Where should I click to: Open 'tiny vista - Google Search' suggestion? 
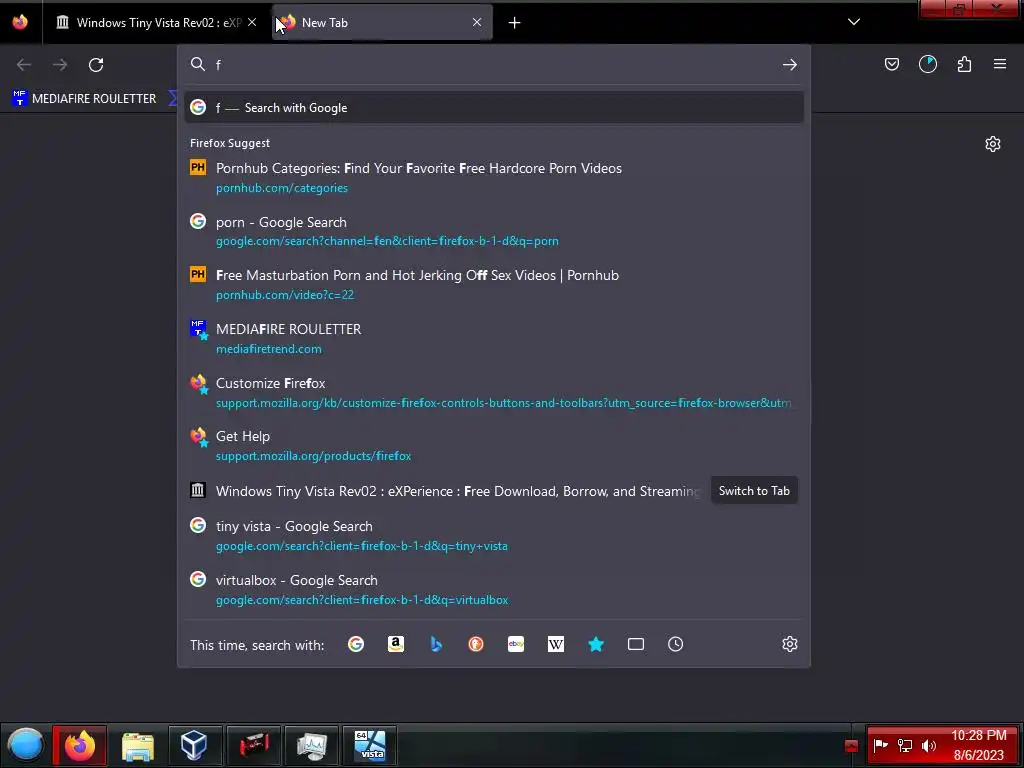coord(494,536)
